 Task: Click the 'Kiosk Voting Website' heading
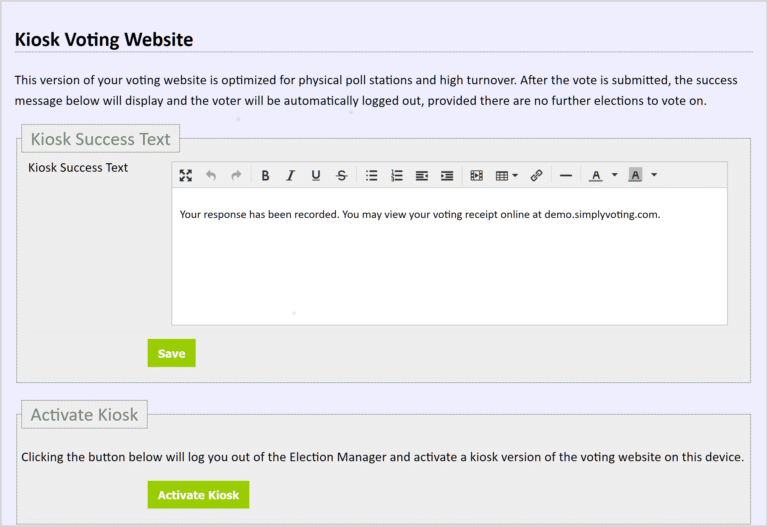point(104,40)
